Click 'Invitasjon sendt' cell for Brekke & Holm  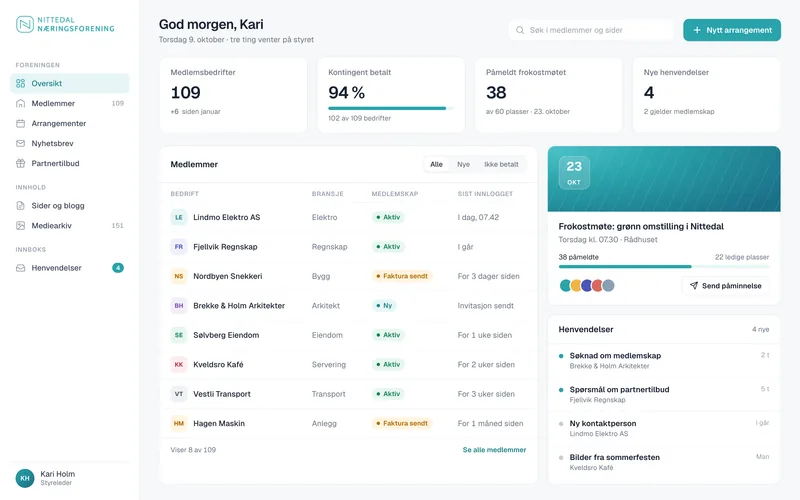pyautogui.click(x=486, y=306)
